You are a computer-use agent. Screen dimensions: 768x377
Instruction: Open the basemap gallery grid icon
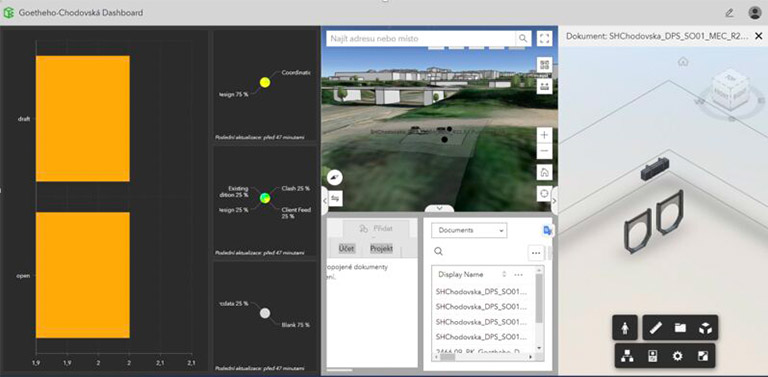(544, 65)
